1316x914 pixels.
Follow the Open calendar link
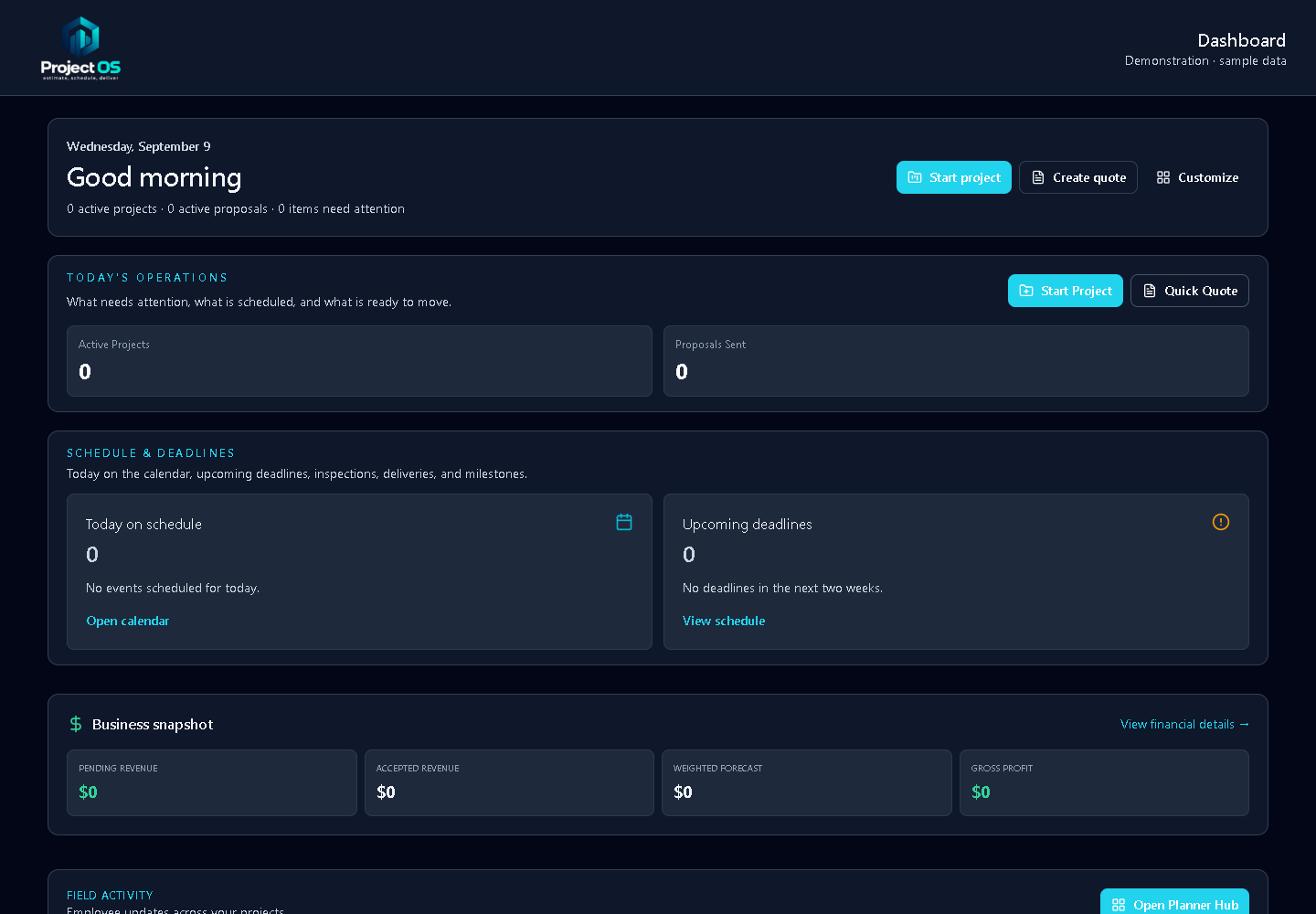pos(128,621)
